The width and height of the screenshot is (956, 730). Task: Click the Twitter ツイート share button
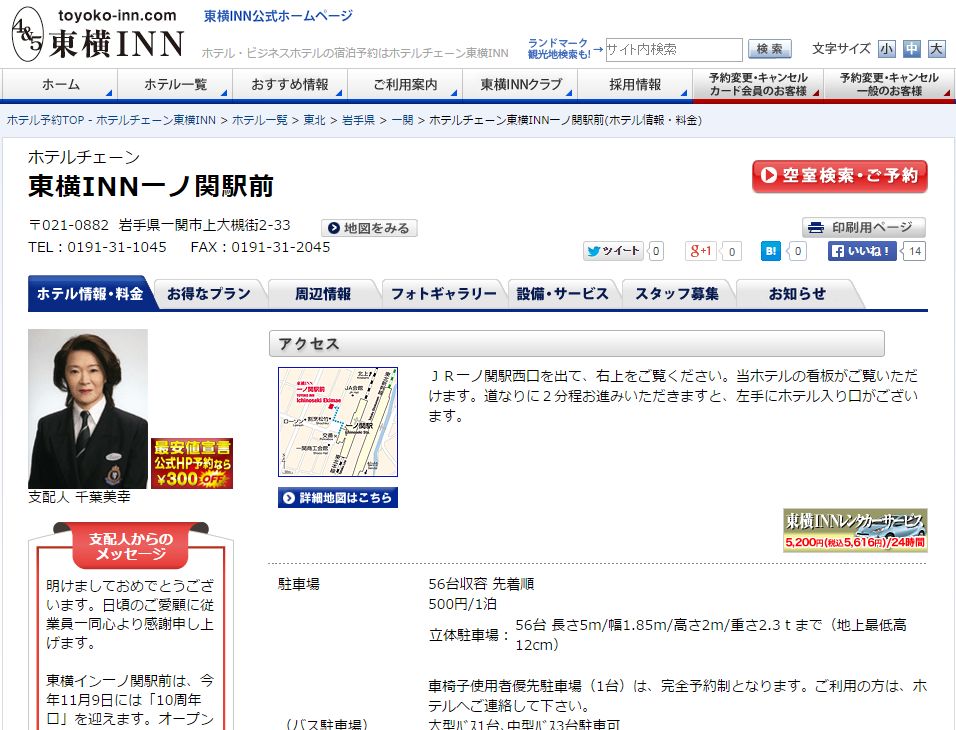[x=613, y=251]
